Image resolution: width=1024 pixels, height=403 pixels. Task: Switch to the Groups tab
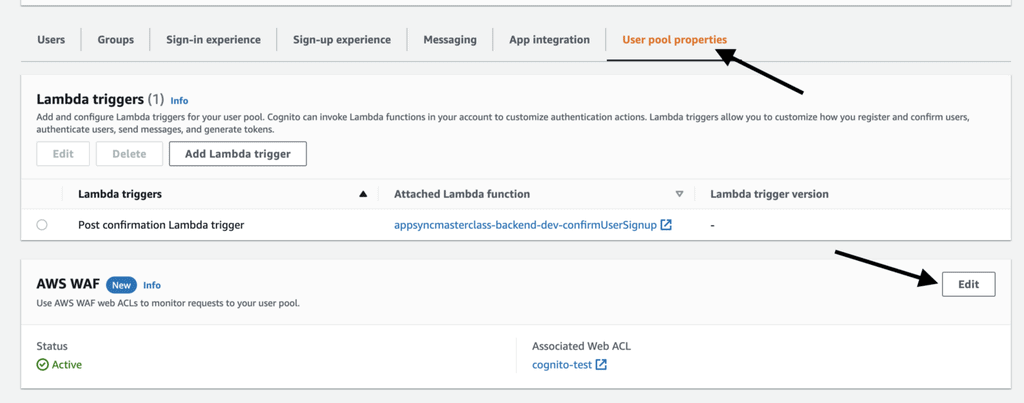tap(115, 40)
